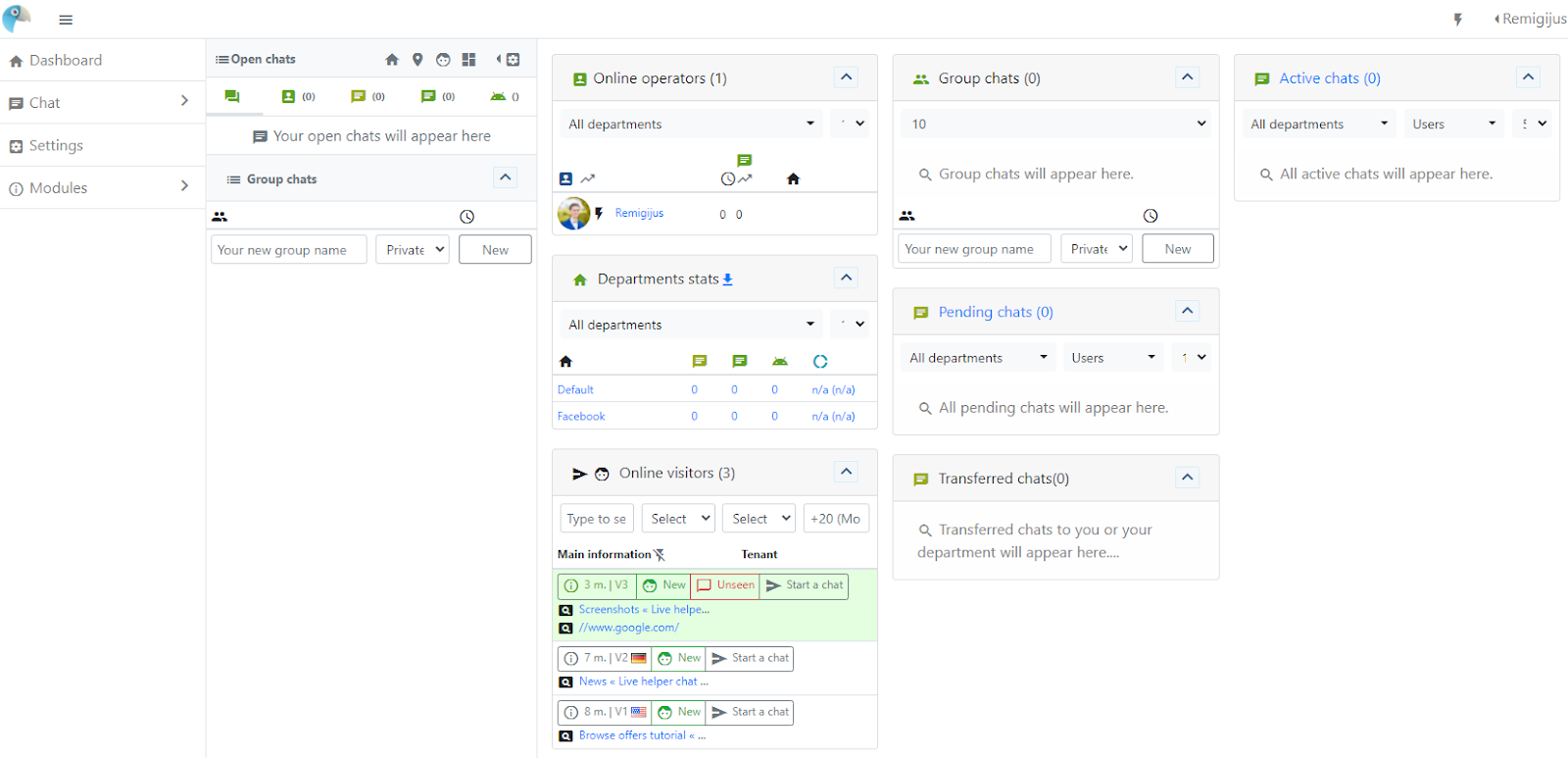Open first Select dropdown in Online visitors
Image resolution: width=1568 pixels, height=758 pixels.
(x=678, y=519)
